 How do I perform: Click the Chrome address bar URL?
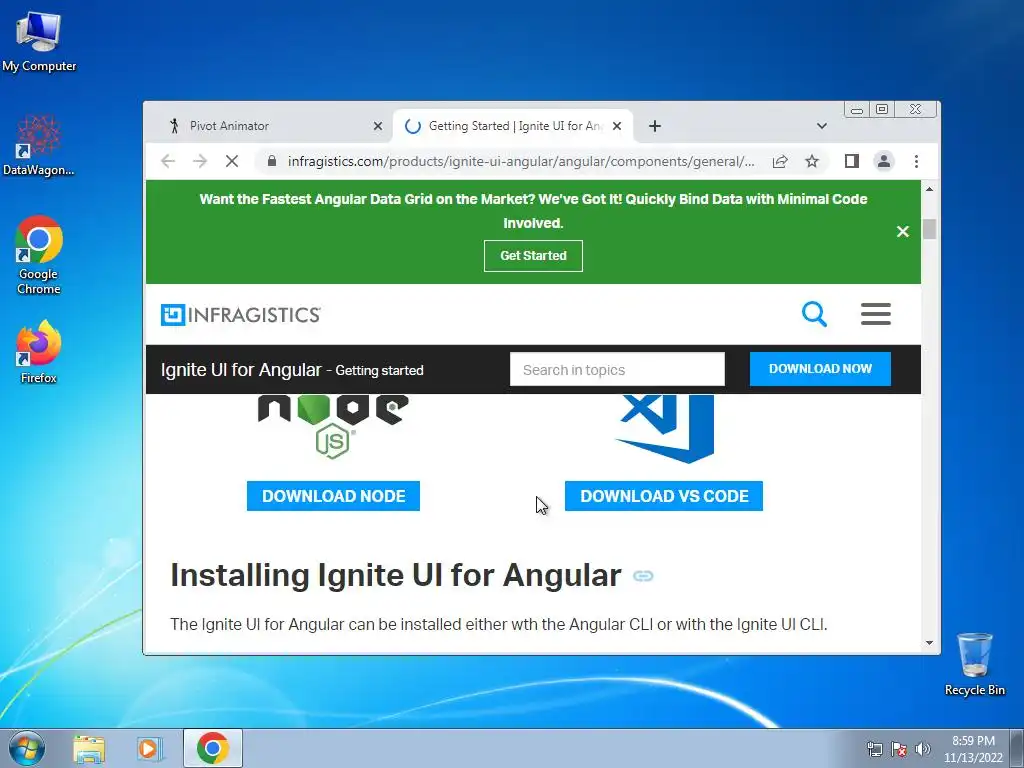point(520,161)
